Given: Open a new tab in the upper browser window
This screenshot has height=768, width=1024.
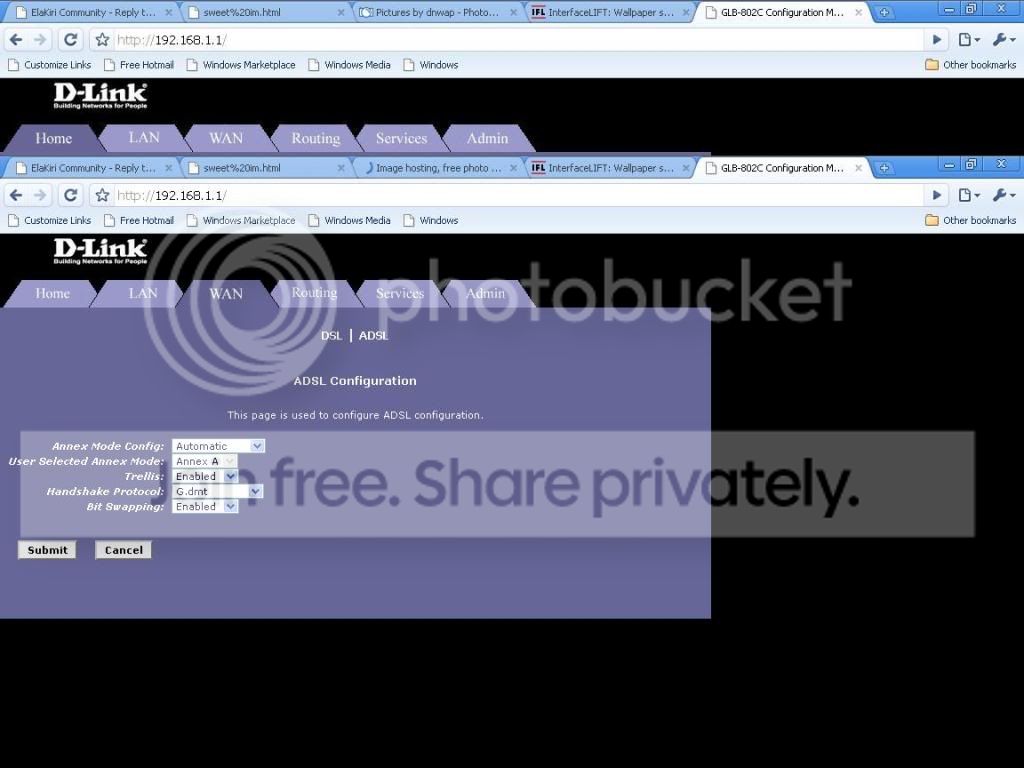Looking at the screenshot, I should coord(883,12).
